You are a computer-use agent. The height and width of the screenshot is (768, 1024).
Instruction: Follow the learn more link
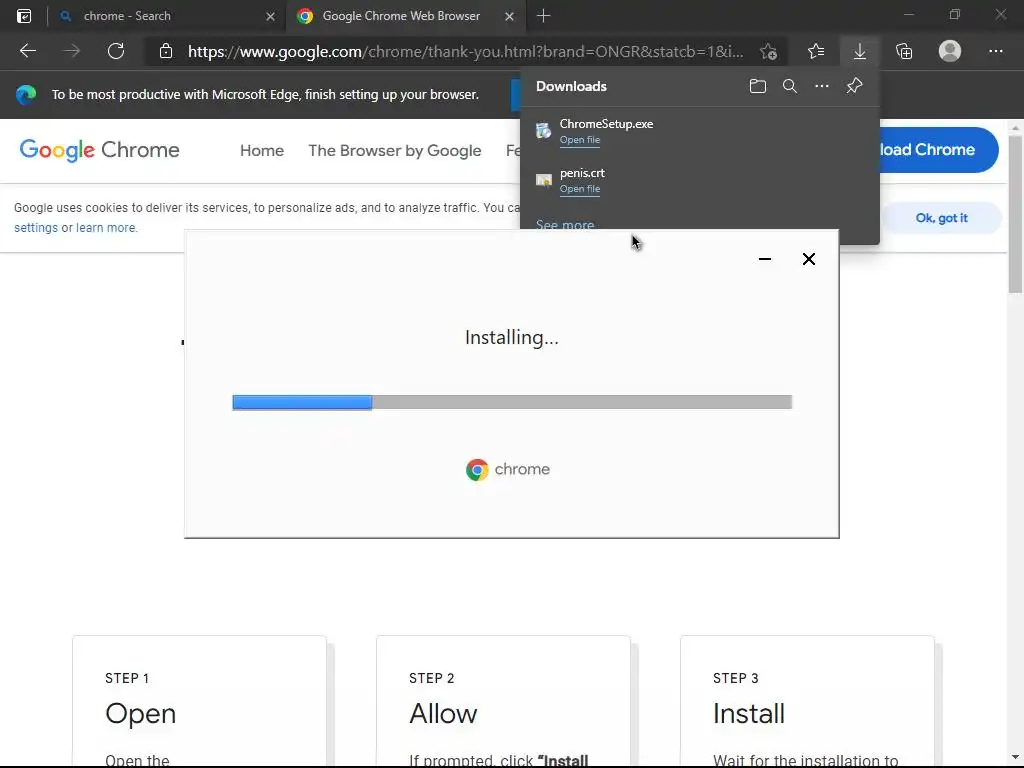click(x=106, y=228)
